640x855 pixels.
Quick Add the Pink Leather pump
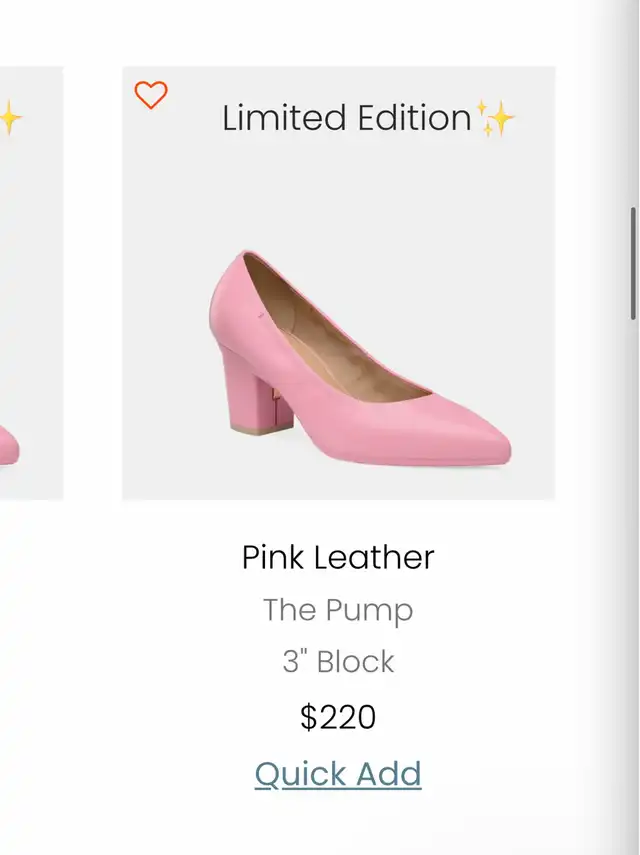click(338, 774)
